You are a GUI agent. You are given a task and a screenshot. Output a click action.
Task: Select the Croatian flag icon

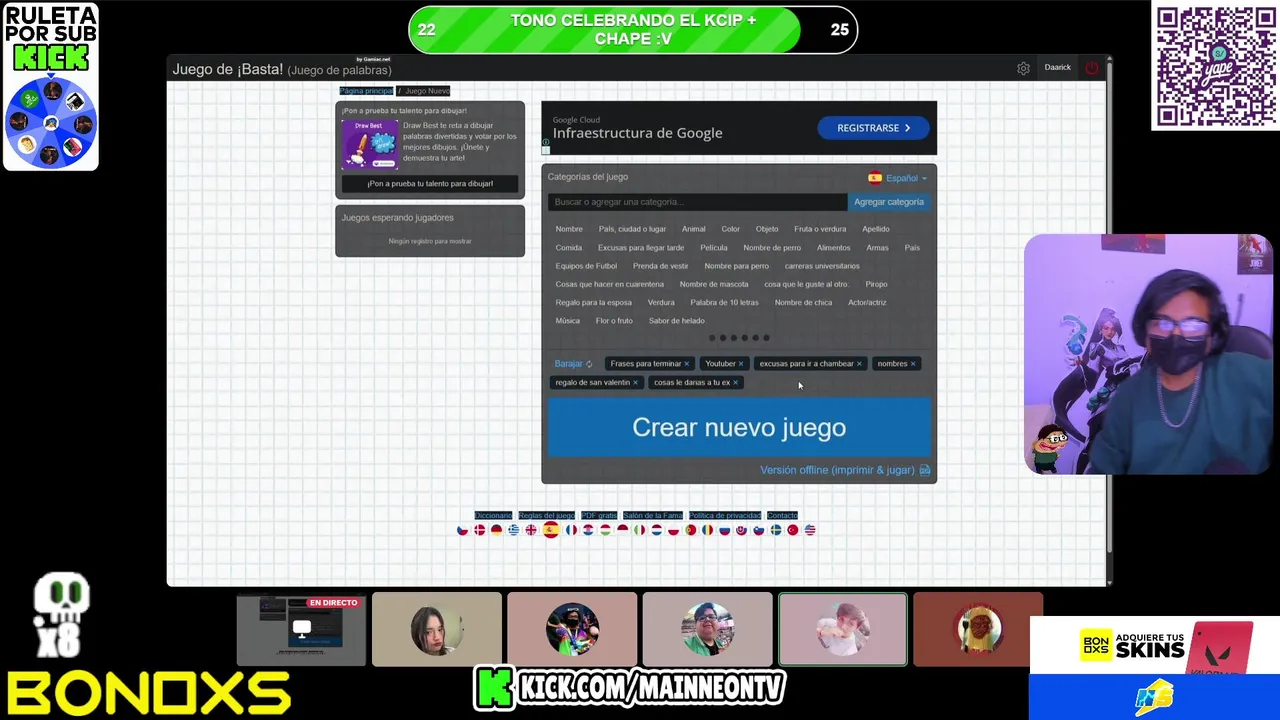[588, 530]
